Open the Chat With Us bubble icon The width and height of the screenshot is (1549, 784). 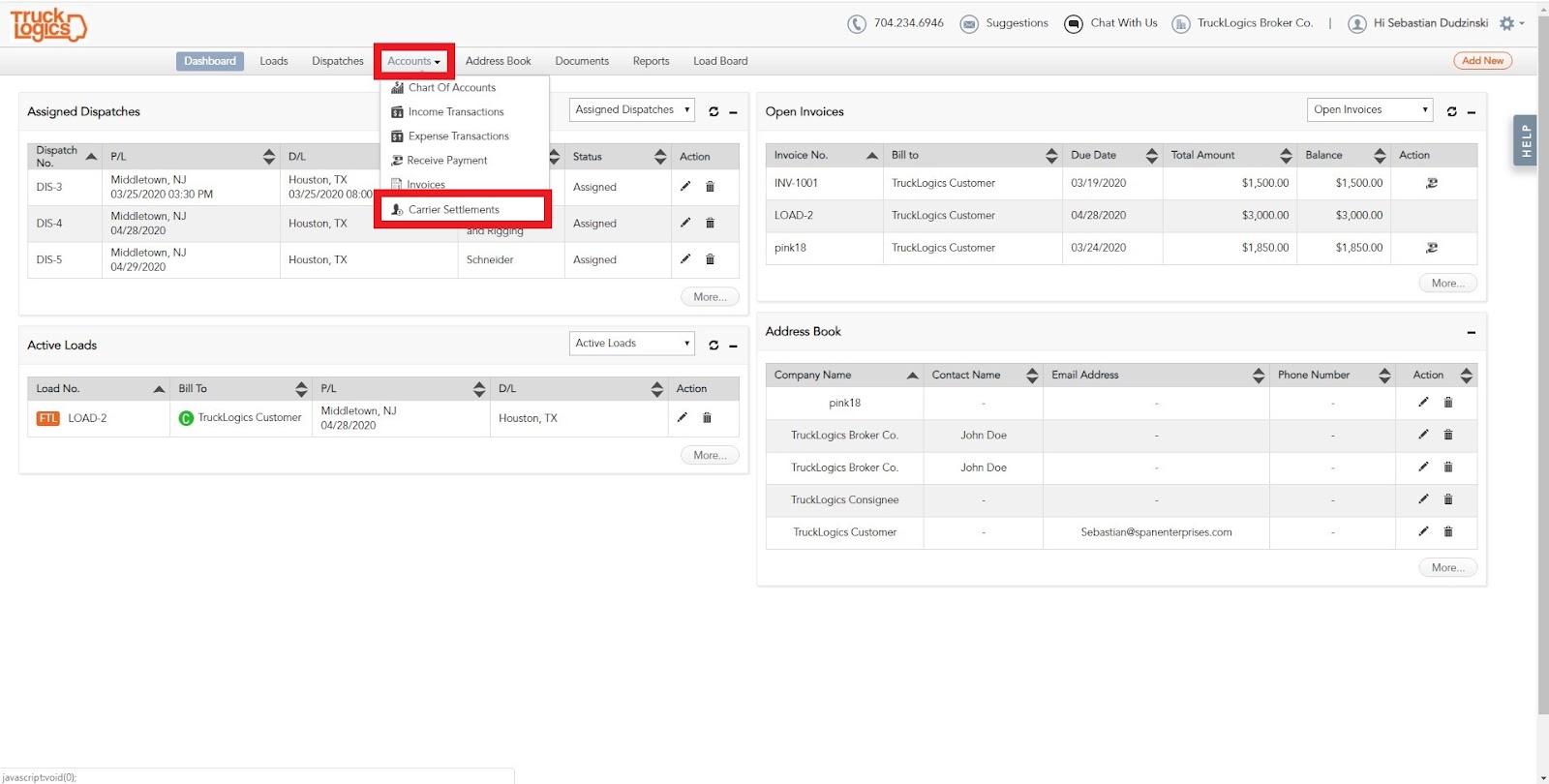1074,24
